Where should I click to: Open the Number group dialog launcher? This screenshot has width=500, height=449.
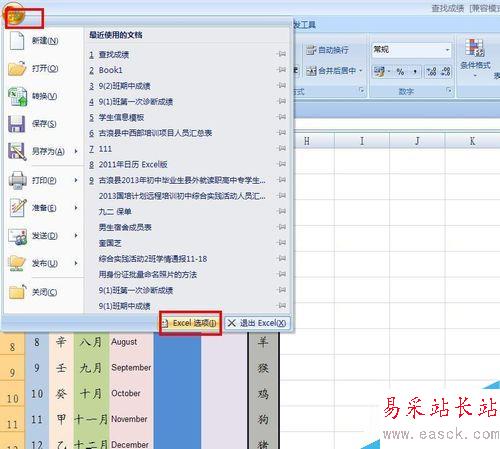point(449,90)
